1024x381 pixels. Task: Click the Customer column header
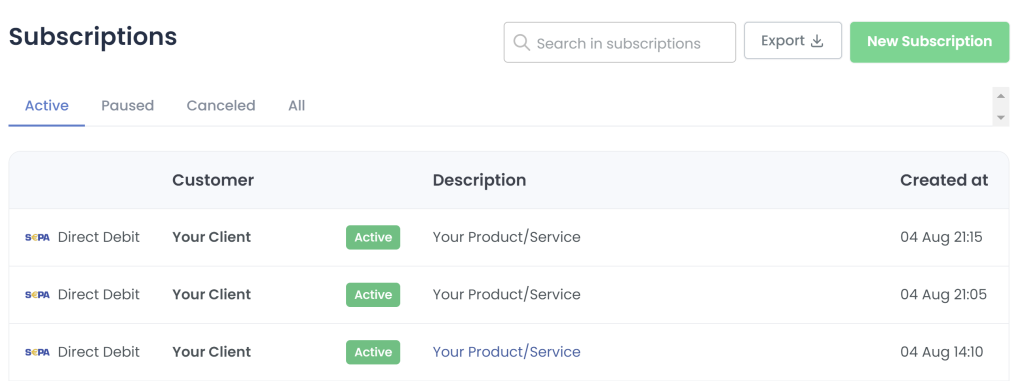[213, 180]
